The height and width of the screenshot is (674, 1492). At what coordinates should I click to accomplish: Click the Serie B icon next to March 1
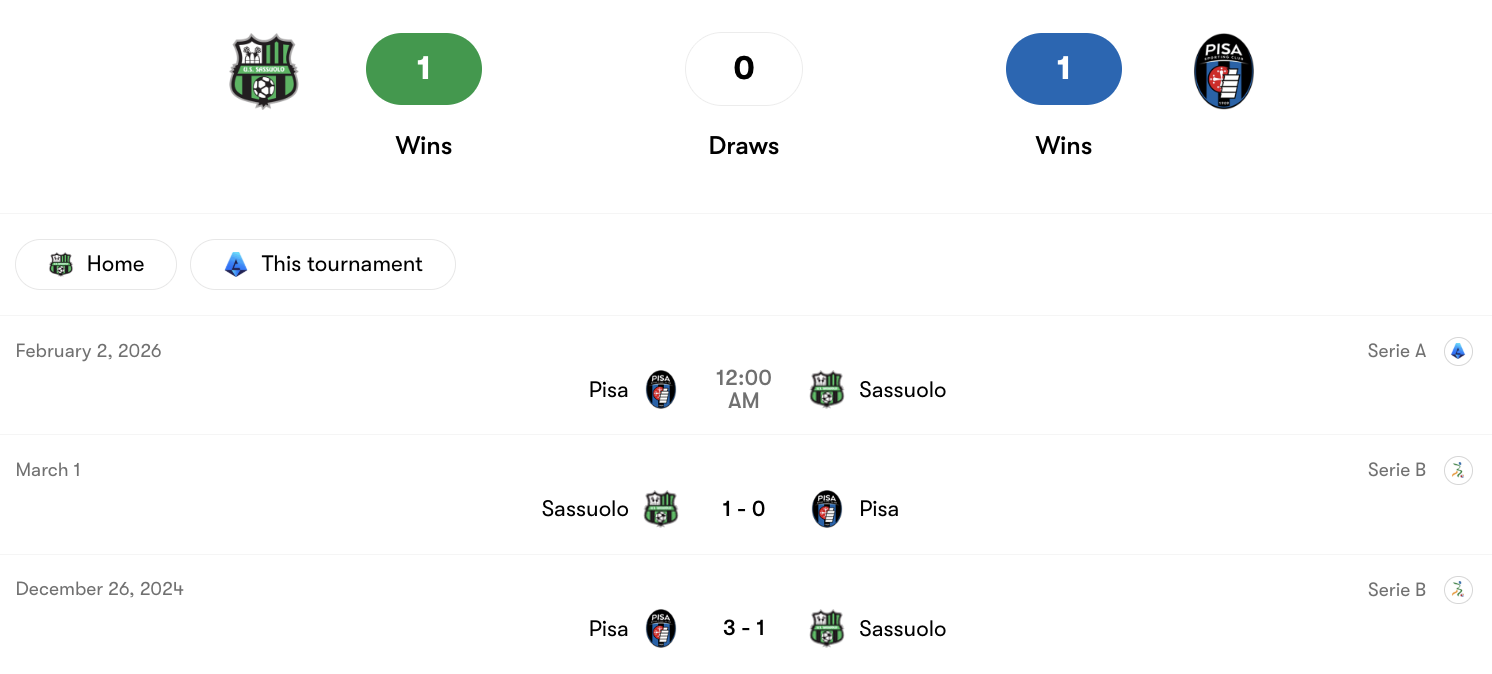tap(1459, 470)
